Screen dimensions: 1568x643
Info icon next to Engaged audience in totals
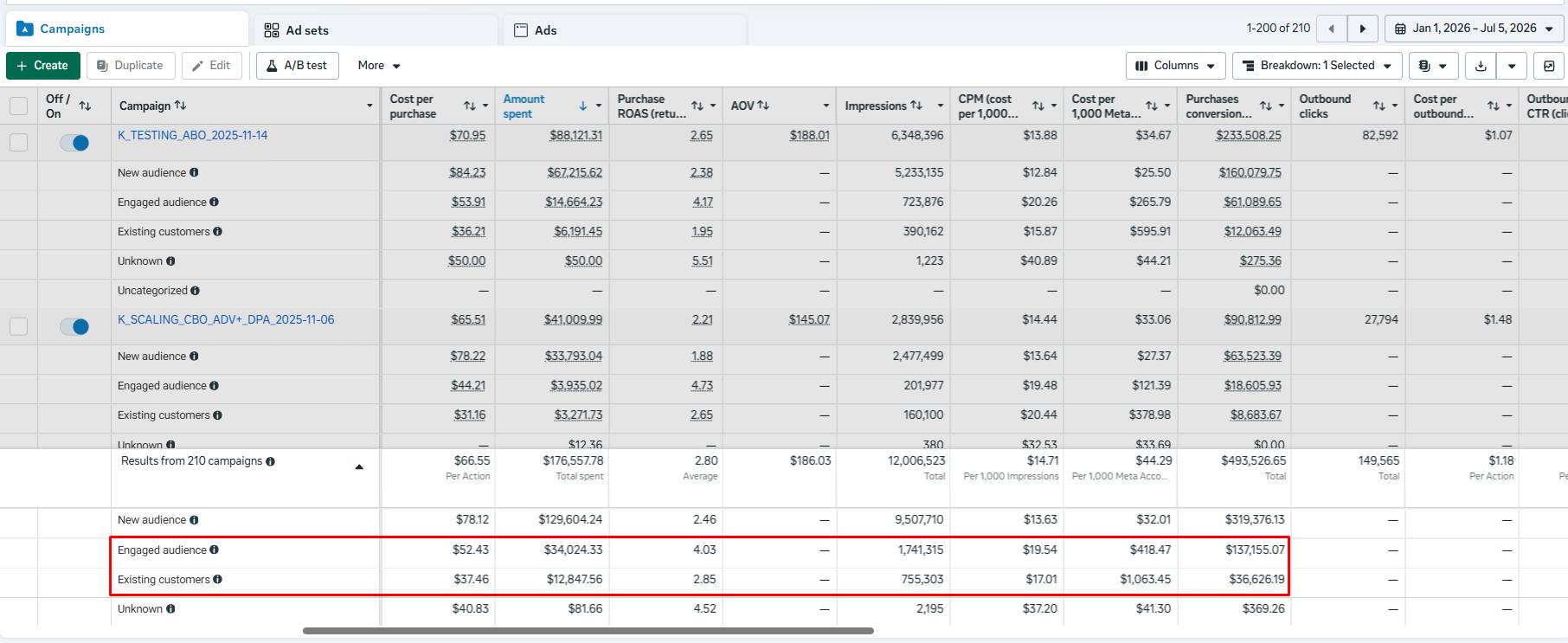(214, 550)
